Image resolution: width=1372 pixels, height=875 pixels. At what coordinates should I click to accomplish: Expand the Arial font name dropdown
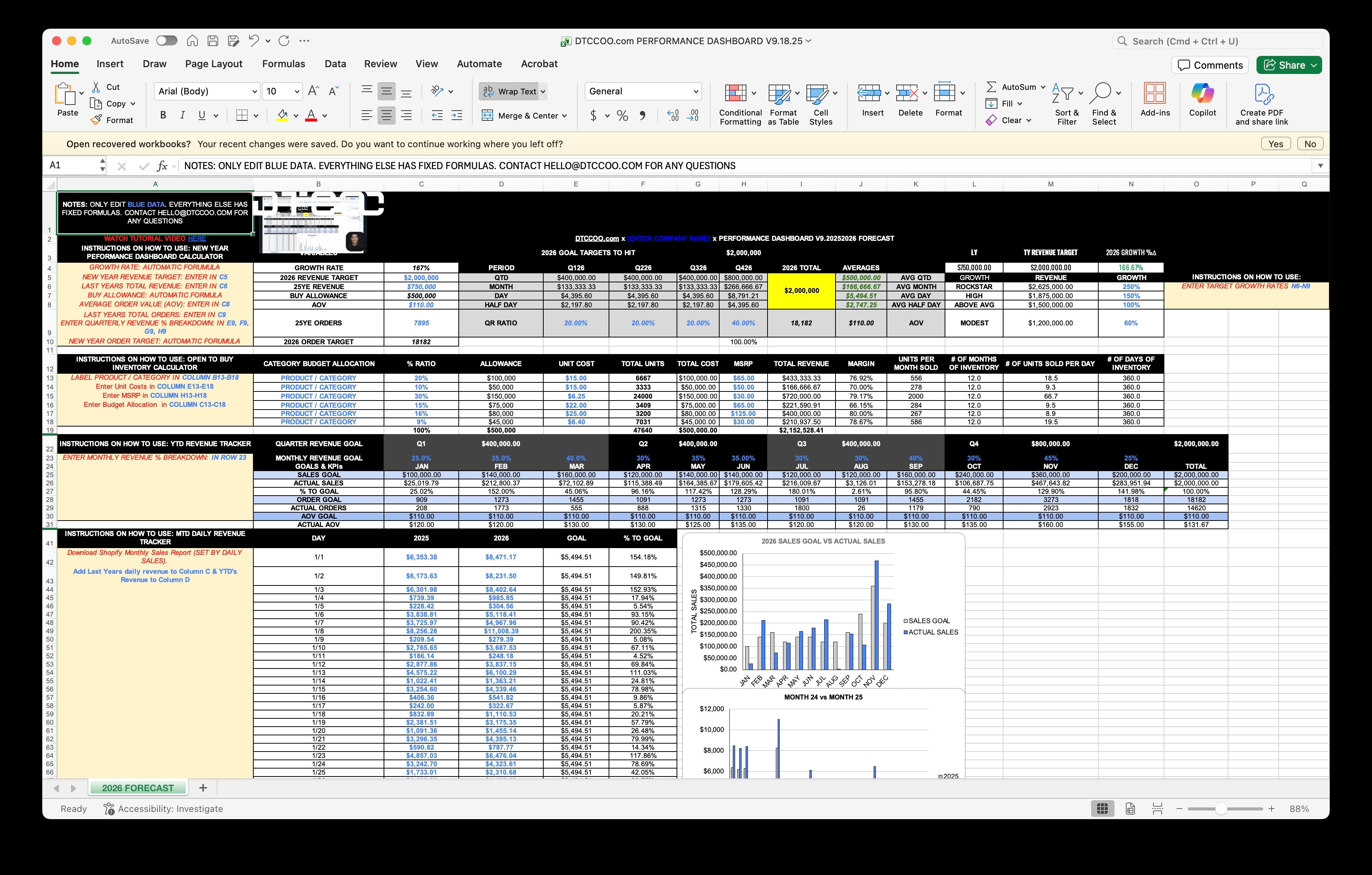coord(254,91)
